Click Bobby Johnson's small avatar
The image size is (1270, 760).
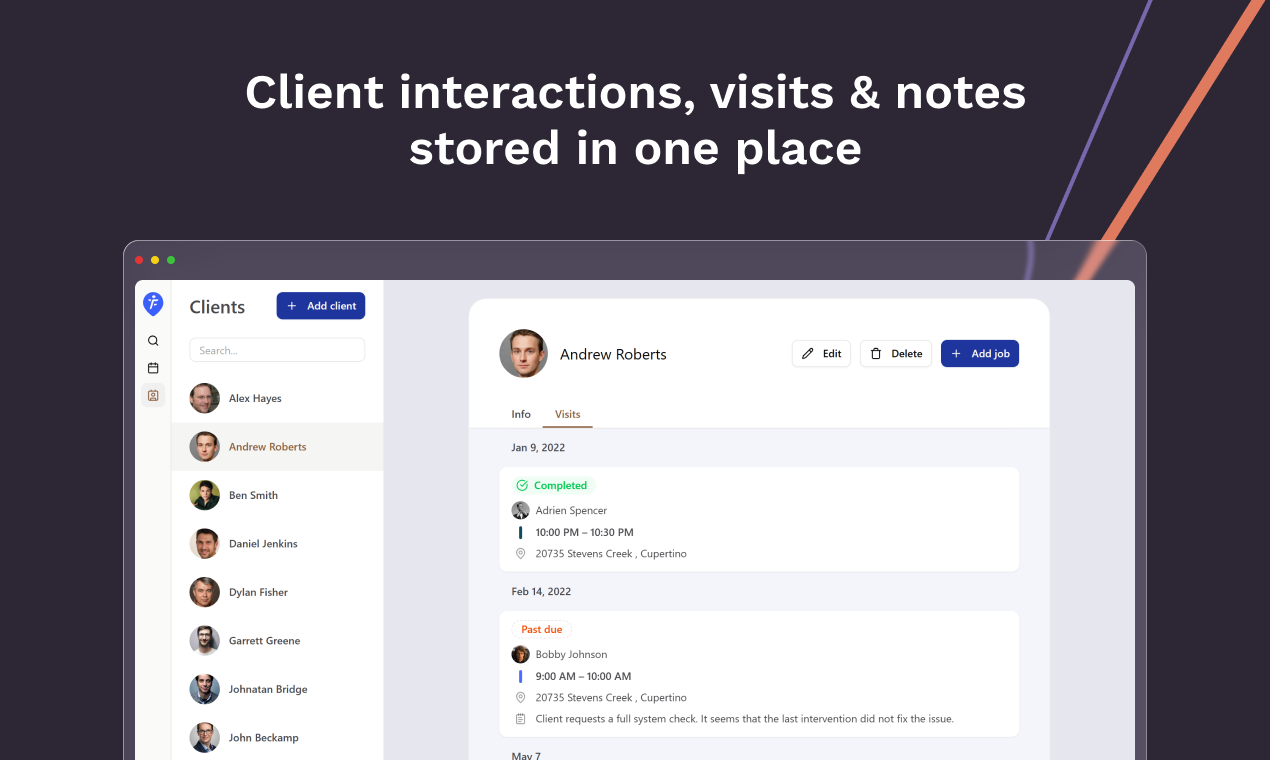520,654
